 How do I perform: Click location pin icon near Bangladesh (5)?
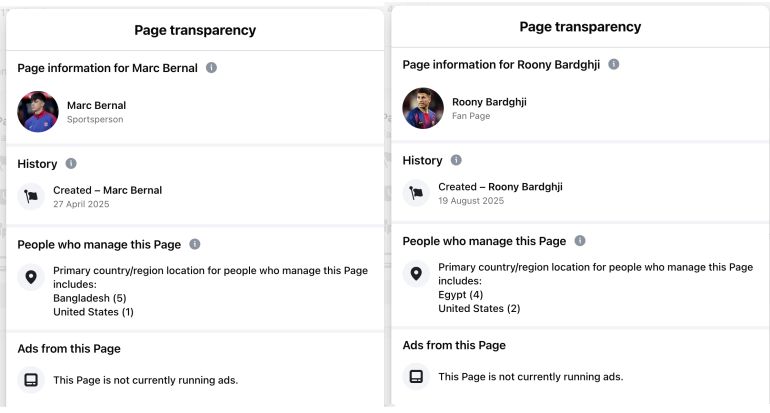pos(31,277)
